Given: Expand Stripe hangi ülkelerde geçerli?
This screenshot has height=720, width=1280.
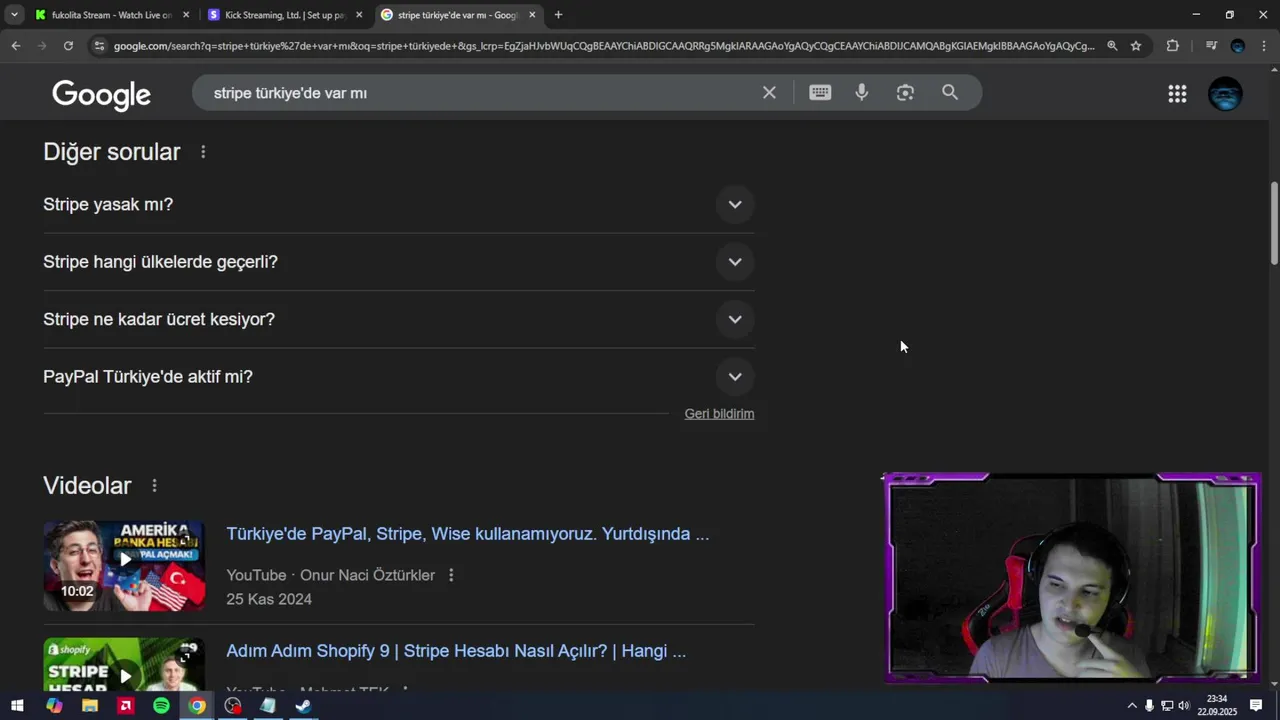Looking at the screenshot, I should coord(735,262).
